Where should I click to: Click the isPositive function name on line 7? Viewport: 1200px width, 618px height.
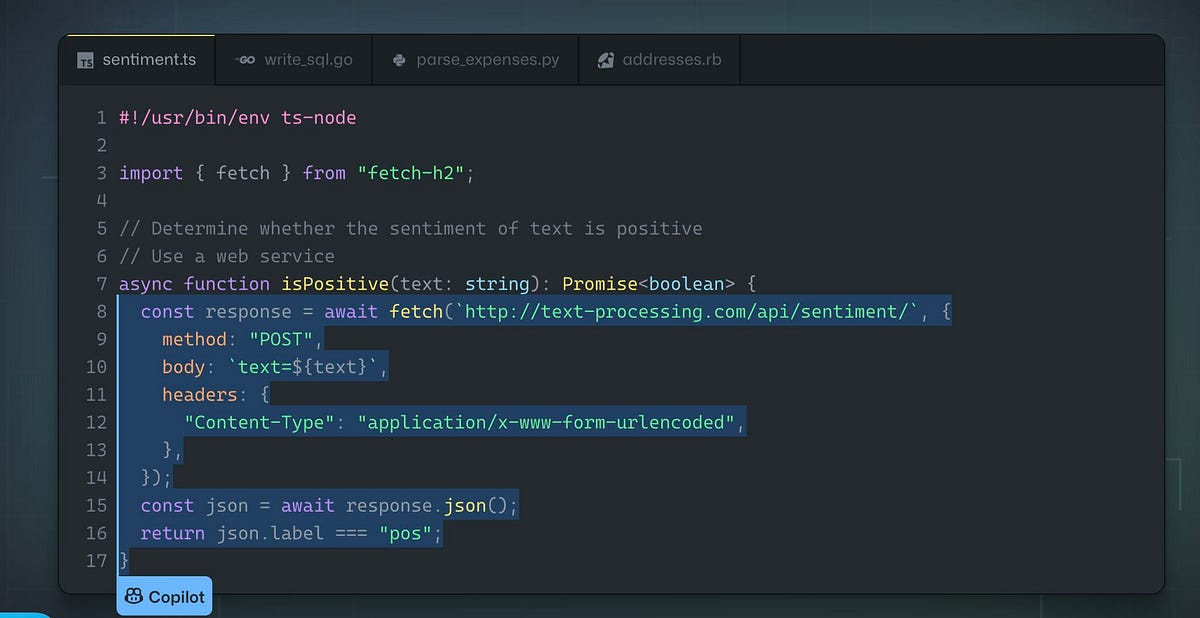click(x=337, y=283)
